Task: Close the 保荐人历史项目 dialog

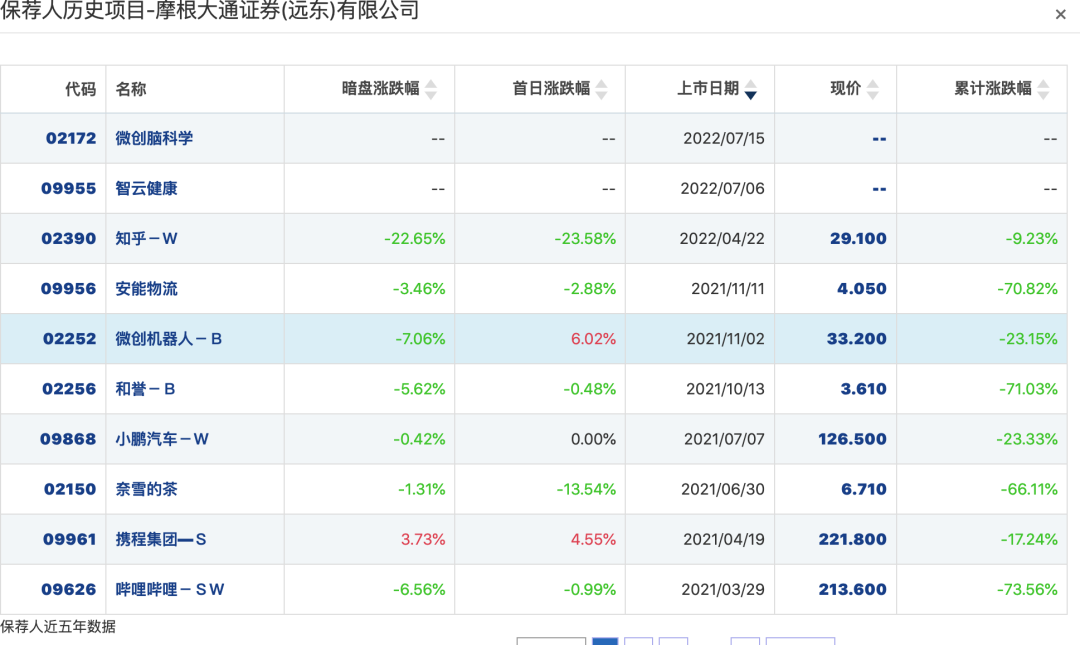Action: click(x=1060, y=14)
